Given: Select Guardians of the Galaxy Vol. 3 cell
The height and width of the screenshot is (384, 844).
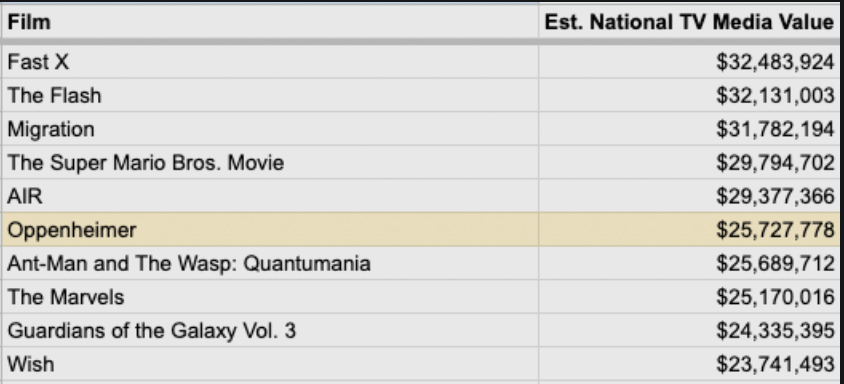Looking at the screenshot, I should (269, 330).
